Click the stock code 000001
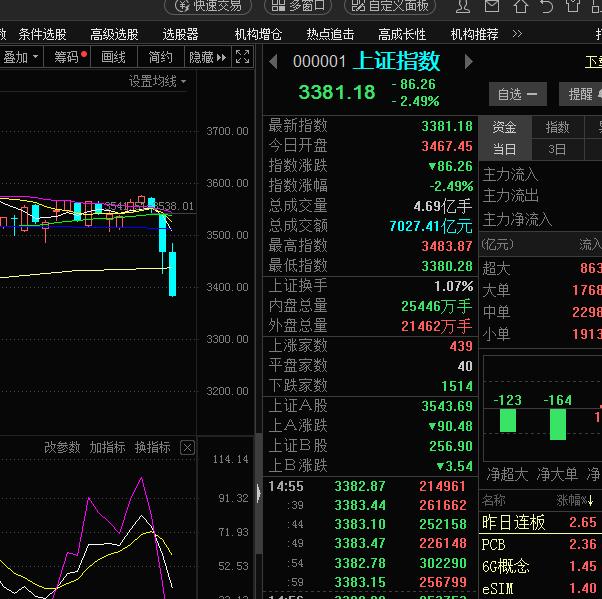The width and height of the screenshot is (602, 599). point(319,61)
